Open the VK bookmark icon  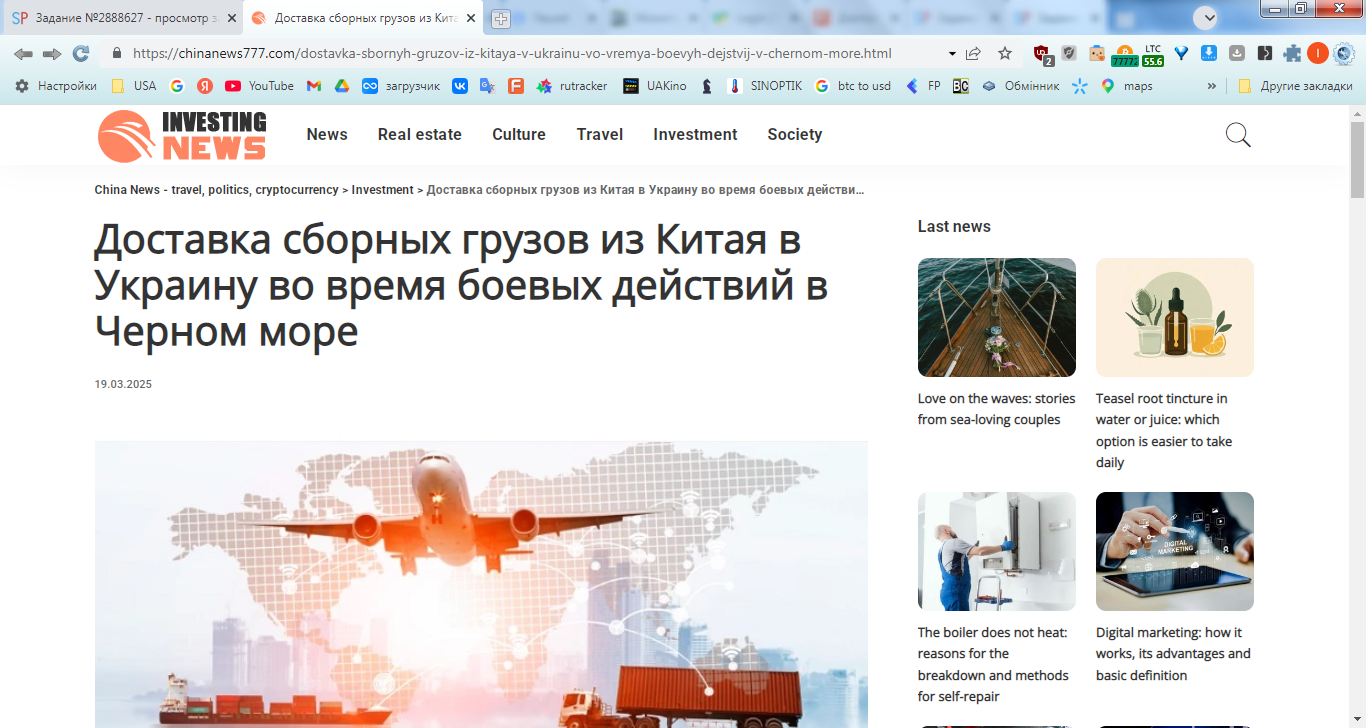coord(460,86)
